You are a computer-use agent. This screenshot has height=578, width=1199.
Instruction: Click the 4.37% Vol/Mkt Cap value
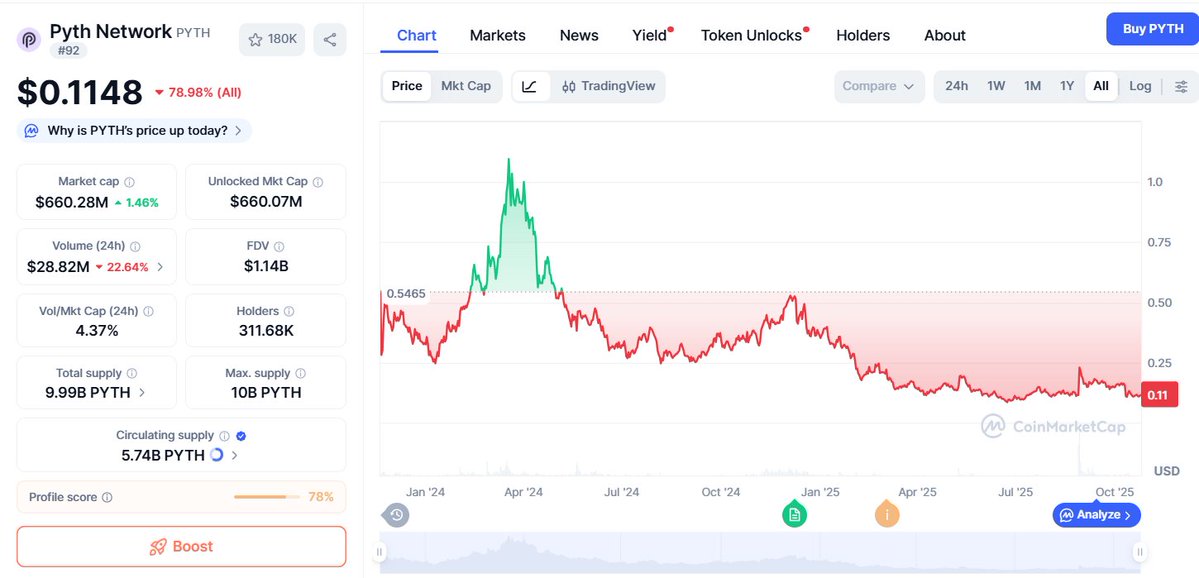pyautogui.click(x=96, y=331)
